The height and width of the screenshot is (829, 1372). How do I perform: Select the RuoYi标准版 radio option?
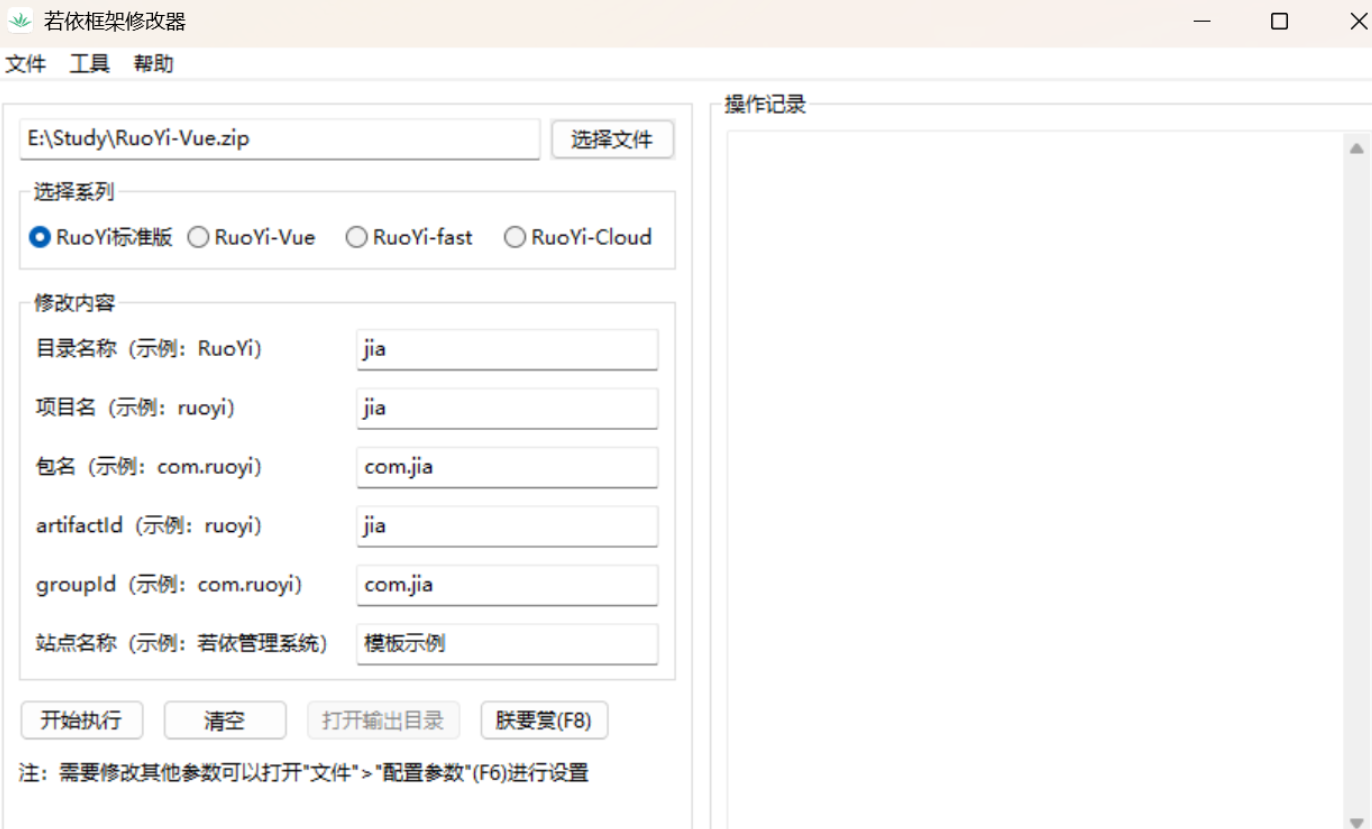coord(101,237)
